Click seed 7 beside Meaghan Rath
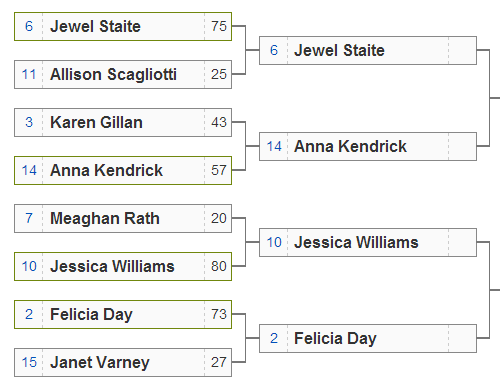The width and height of the screenshot is (500, 390). click(29, 218)
